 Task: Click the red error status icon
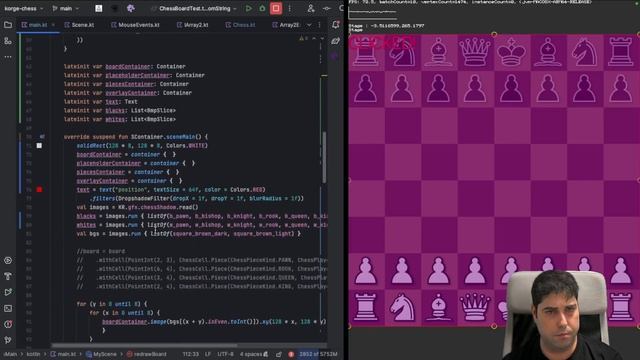point(291,354)
